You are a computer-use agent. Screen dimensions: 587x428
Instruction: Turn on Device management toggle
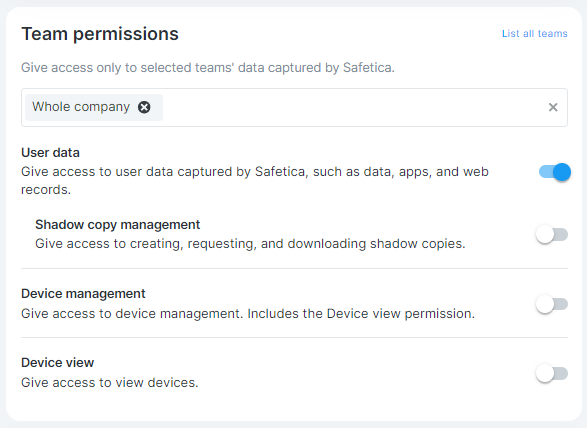click(552, 304)
